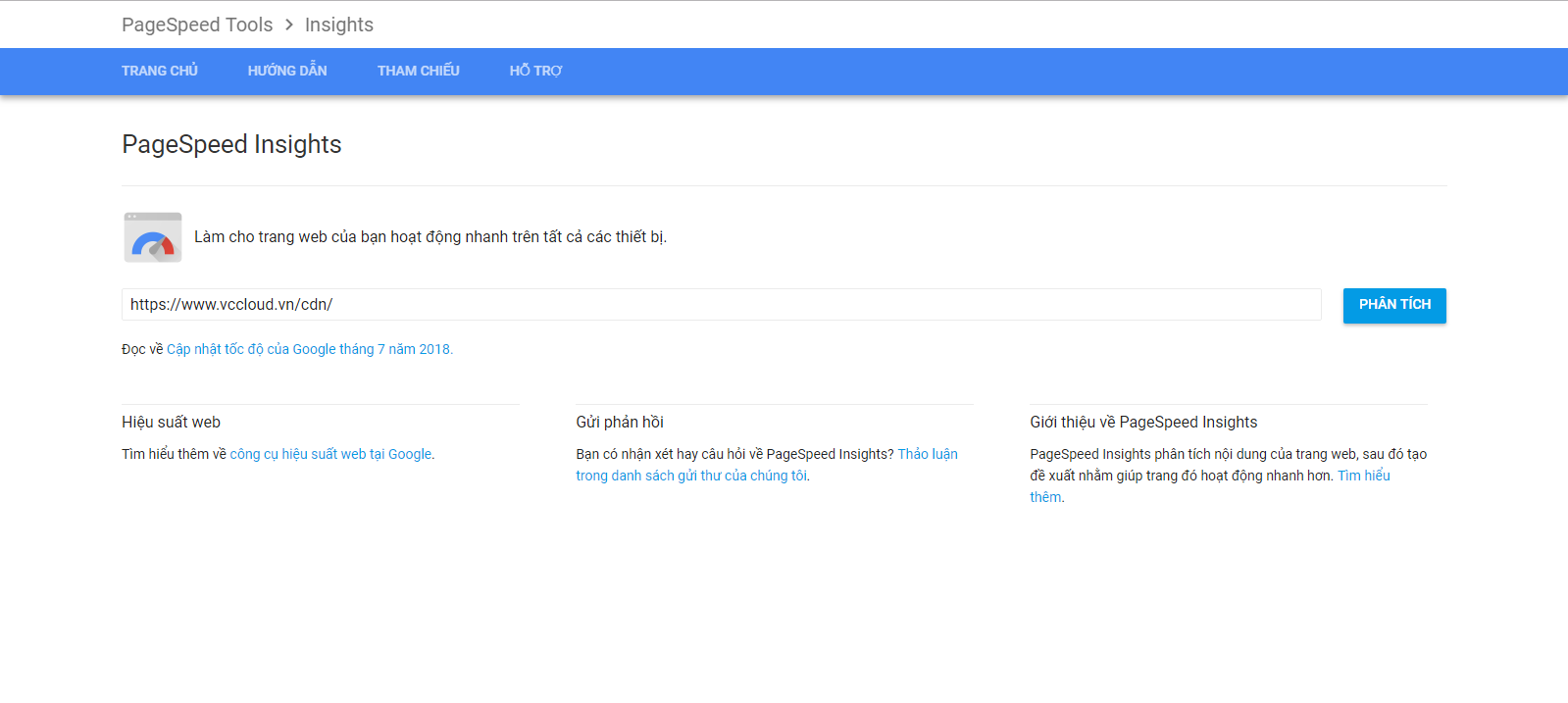Click the PageSpeed Insights page heading
This screenshot has height=703, width=1568.
(231, 144)
